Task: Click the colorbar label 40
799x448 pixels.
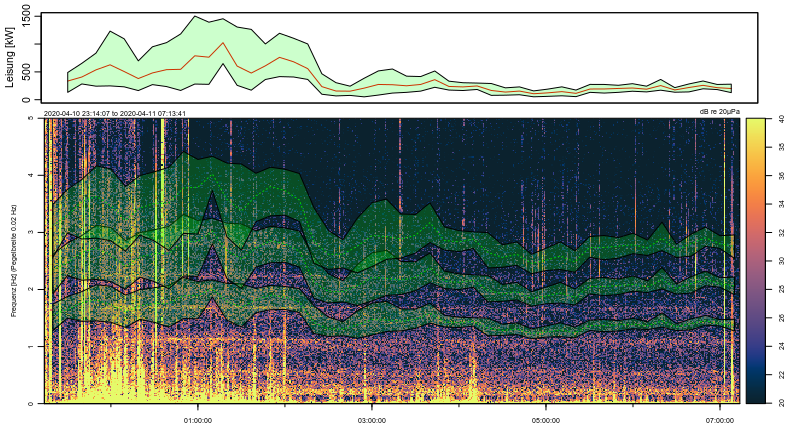Action: pos(782,119)
